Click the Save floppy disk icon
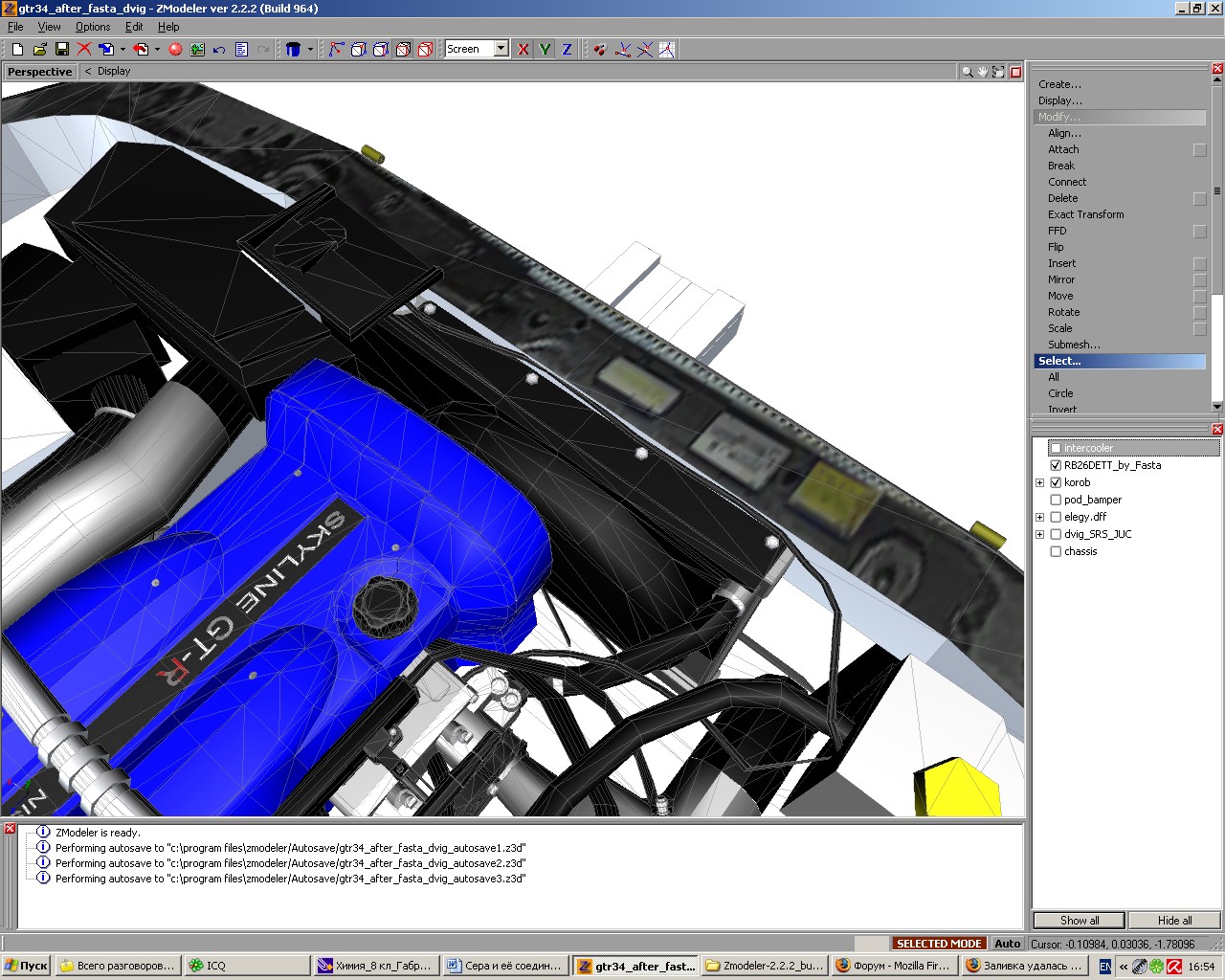This screenshot has height=980, width=1225. [61, 49]
